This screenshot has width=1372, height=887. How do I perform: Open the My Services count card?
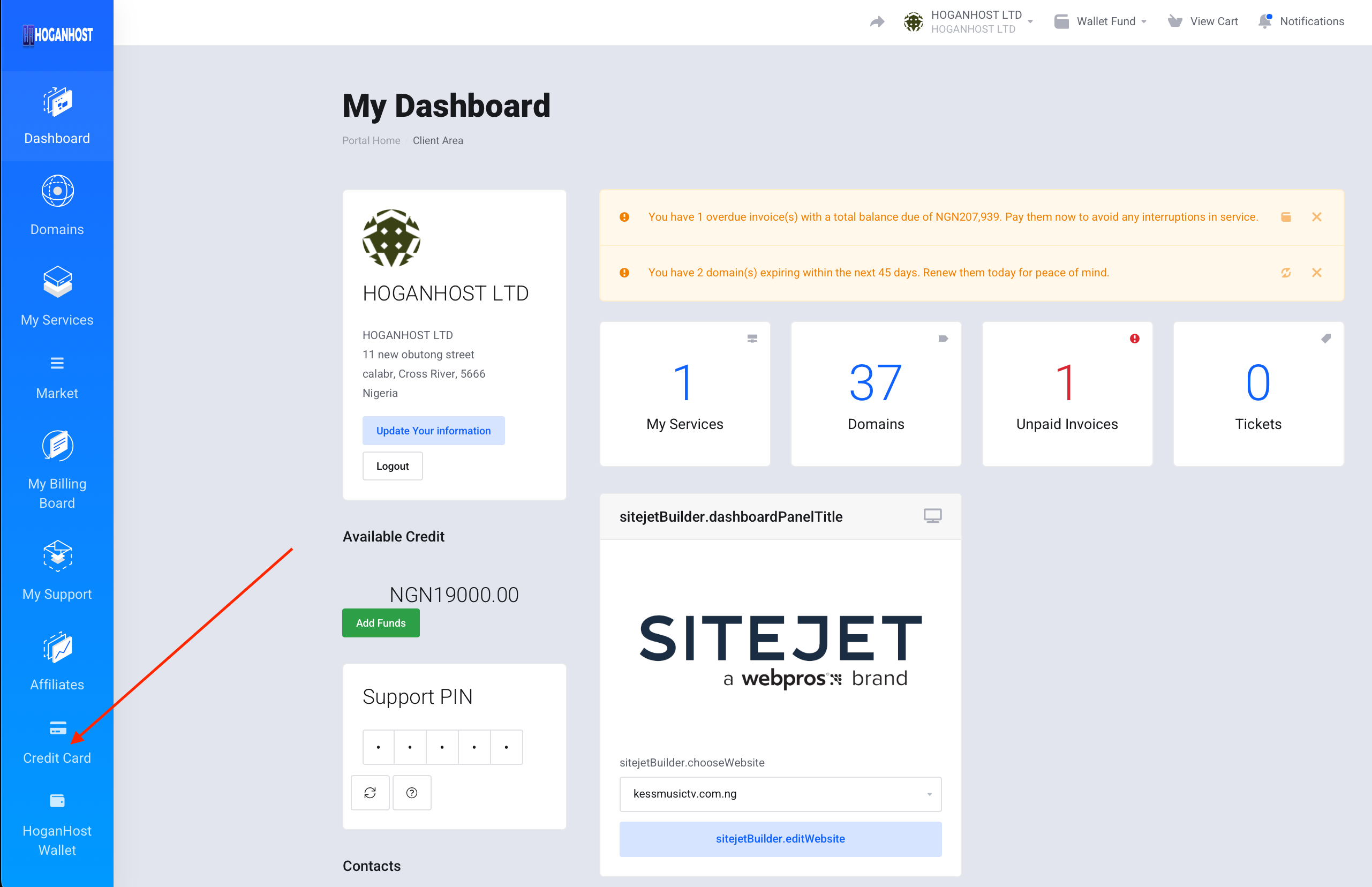click(684, 394)
